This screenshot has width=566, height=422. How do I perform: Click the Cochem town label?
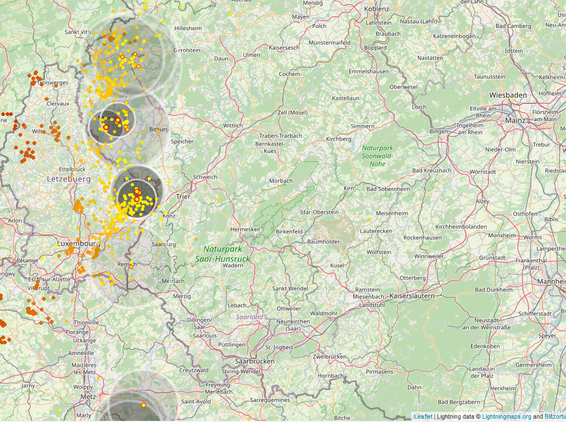[x=289, y=74]
